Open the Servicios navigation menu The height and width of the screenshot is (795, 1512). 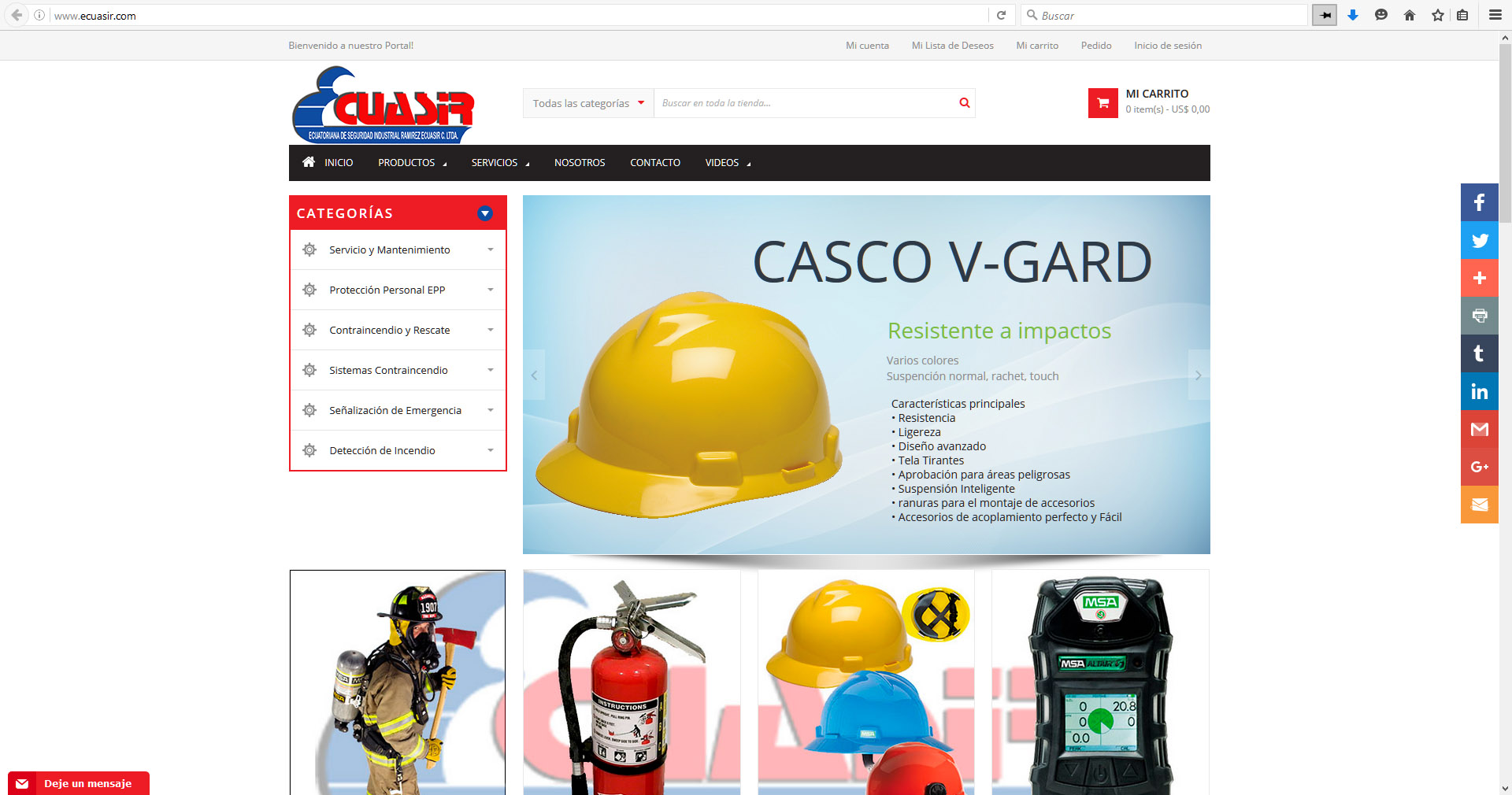(x=500, y=163)
